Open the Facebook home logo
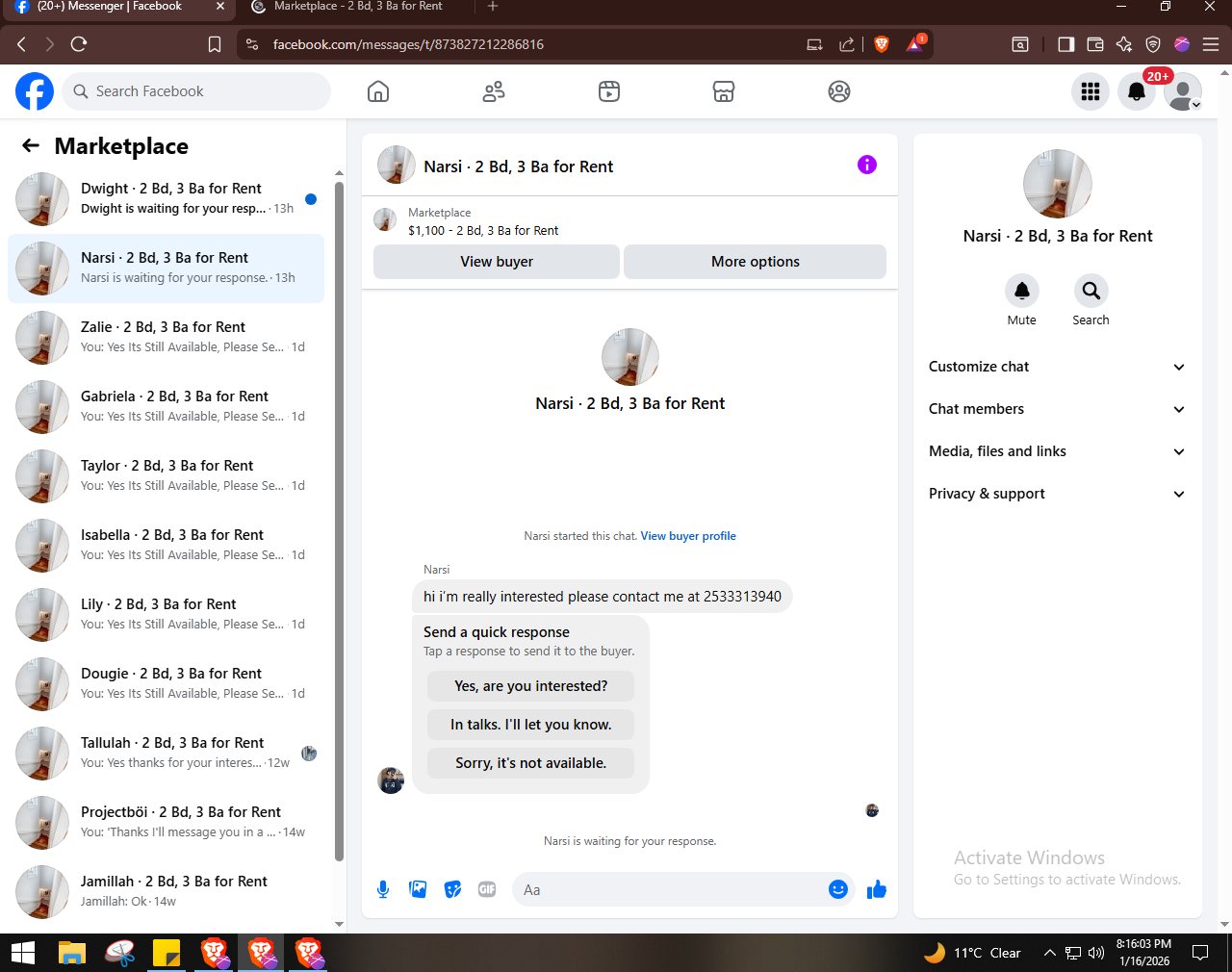 pyautogui.click(x=35, y=91)
